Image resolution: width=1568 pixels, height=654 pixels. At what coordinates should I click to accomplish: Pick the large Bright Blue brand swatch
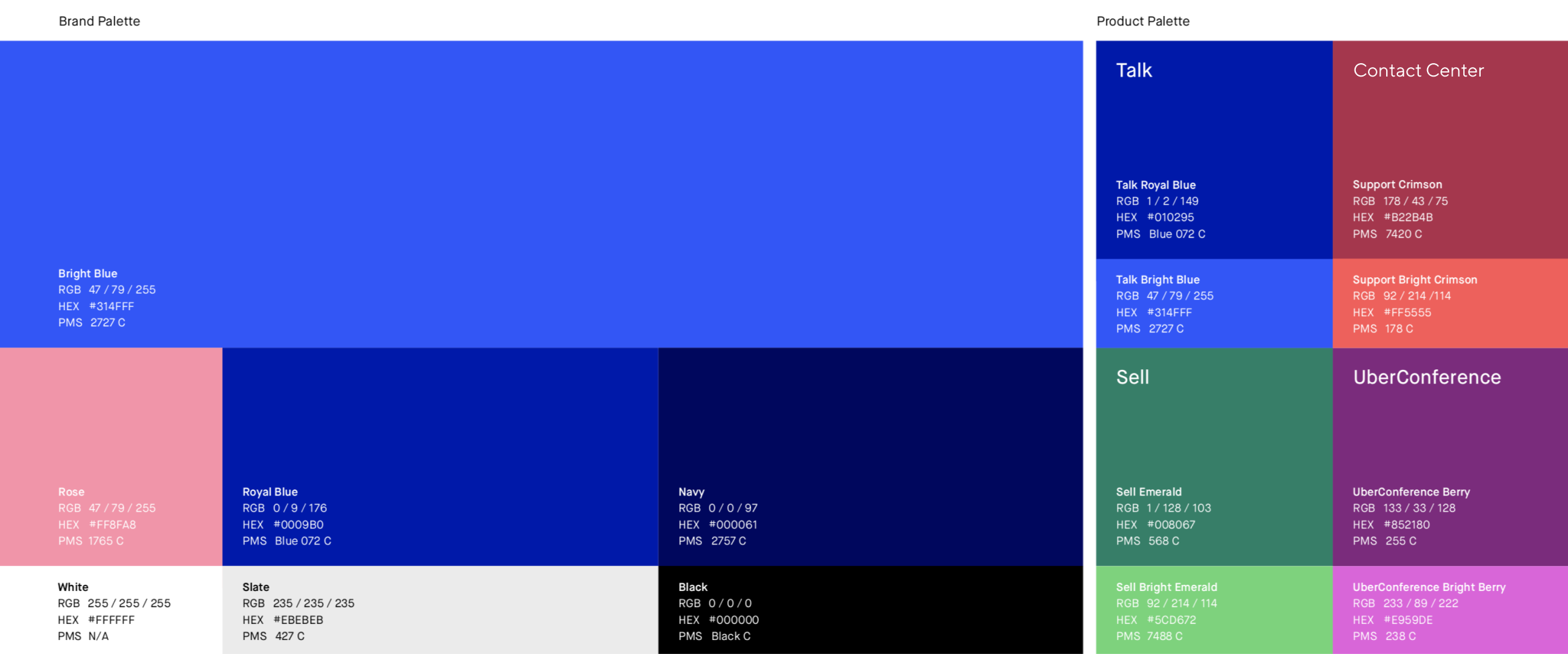[x=541, y=194]
